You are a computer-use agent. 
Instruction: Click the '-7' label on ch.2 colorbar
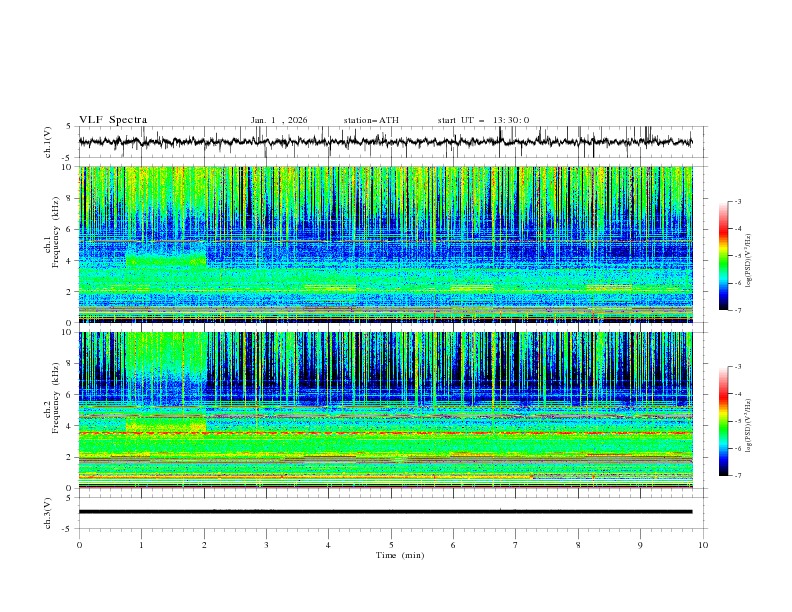coord(737,476)
